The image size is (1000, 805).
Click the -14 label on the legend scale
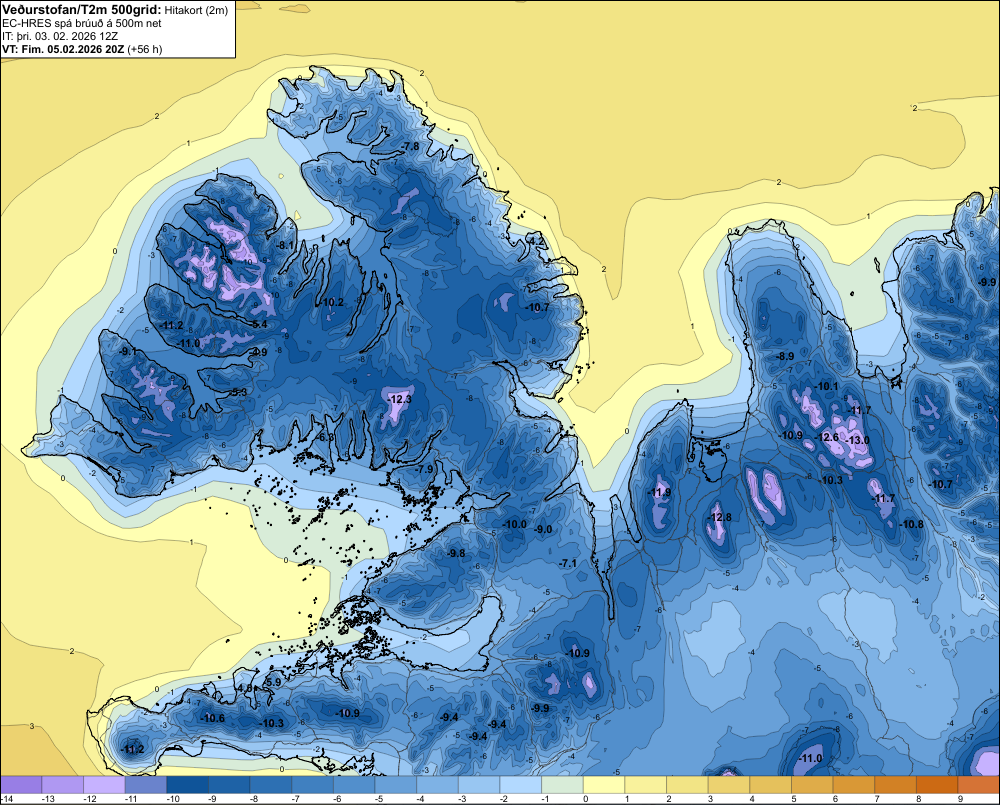[x=7, y=799]
